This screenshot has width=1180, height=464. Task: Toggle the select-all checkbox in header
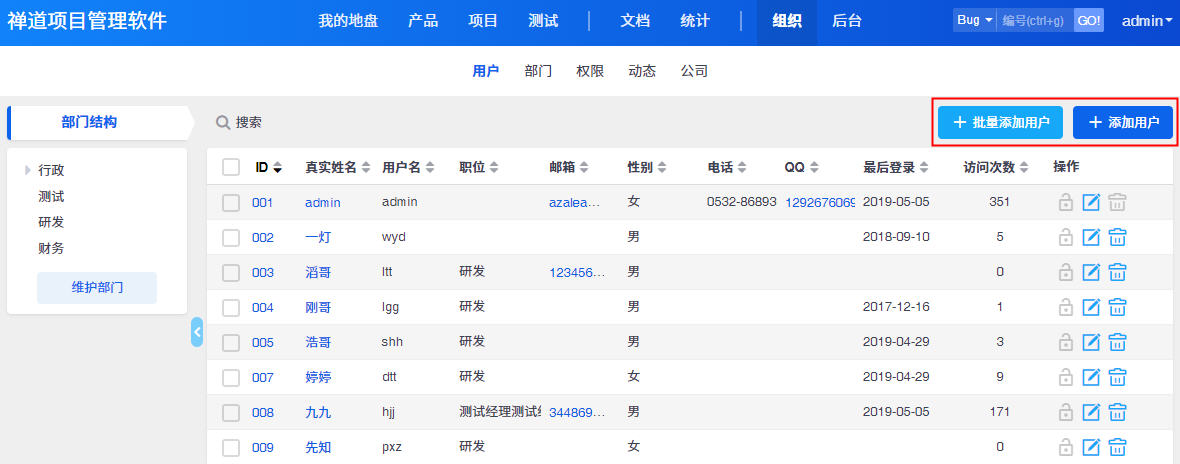(231, 167)
